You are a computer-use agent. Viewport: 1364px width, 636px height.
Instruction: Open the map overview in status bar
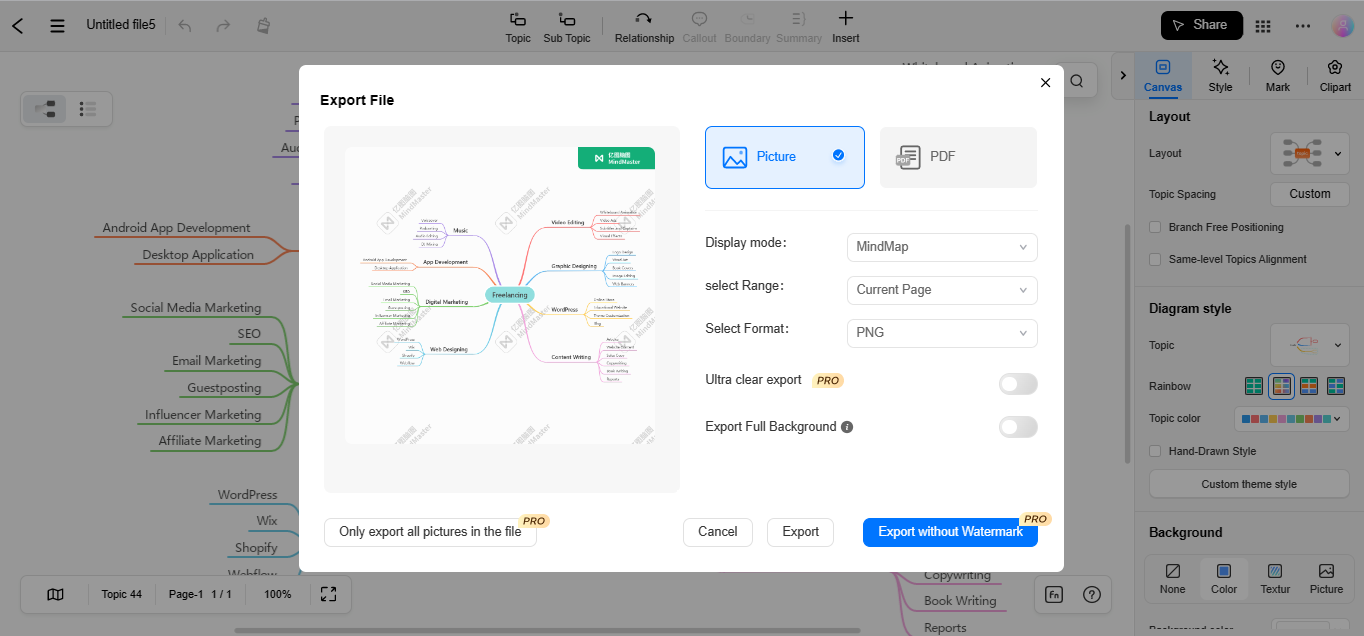(55, 594)
